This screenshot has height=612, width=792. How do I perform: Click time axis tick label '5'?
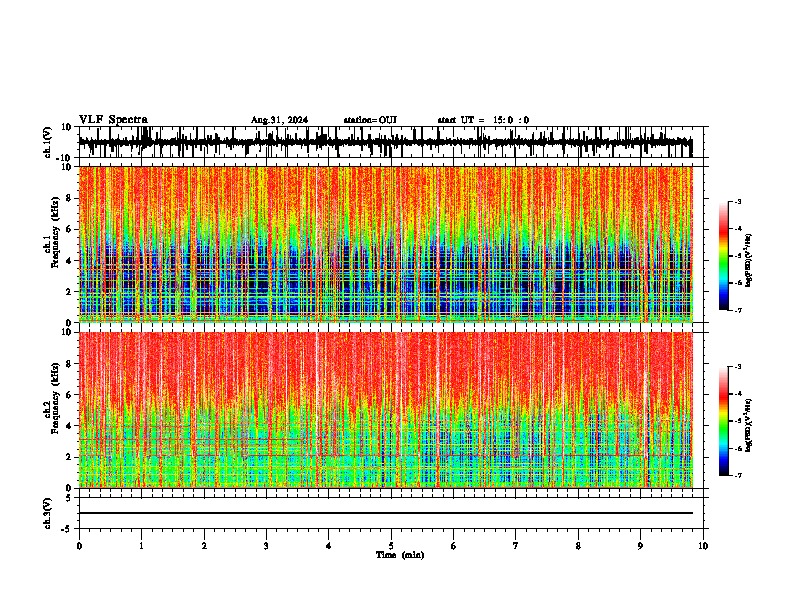(391, 546)
